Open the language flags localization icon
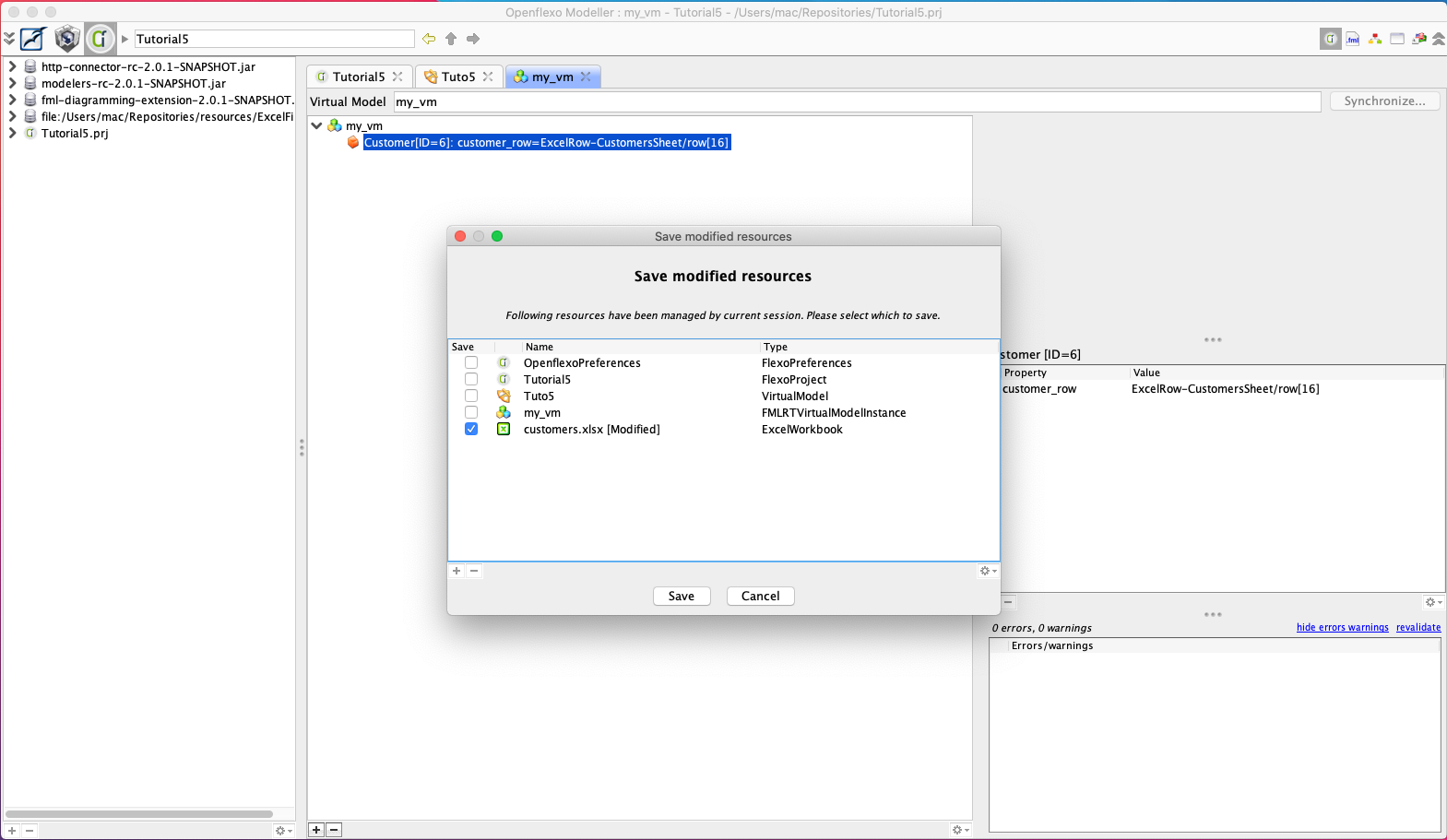 pyautogui.click(x=1419, y=39)
